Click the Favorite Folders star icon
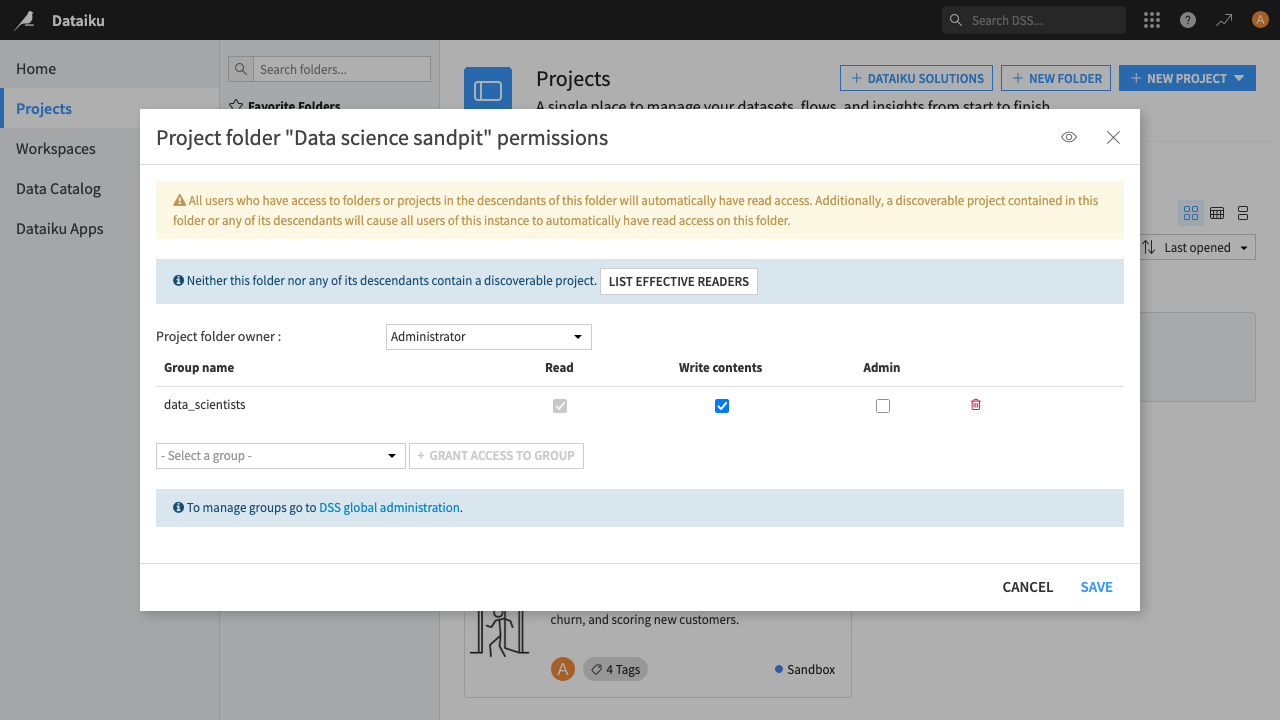 [x=237, y=105]
